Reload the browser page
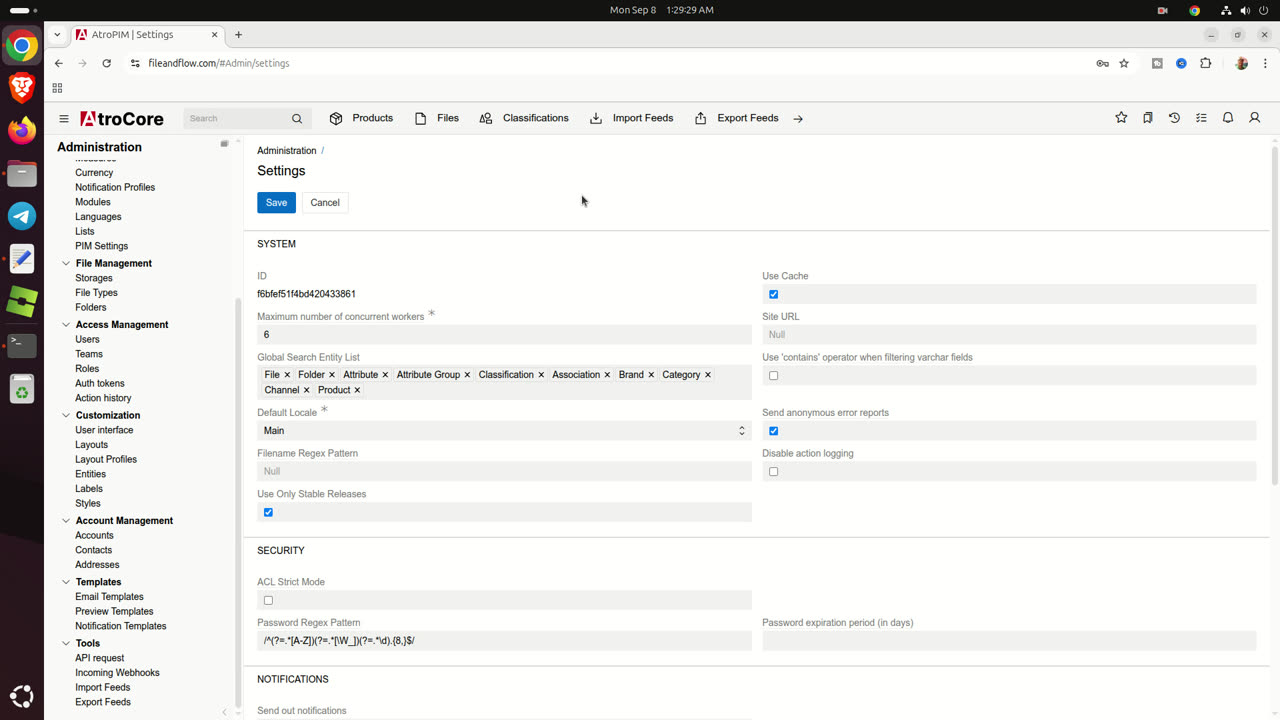Viewport: 1280px width, 720px height. [x=107, y=63]
